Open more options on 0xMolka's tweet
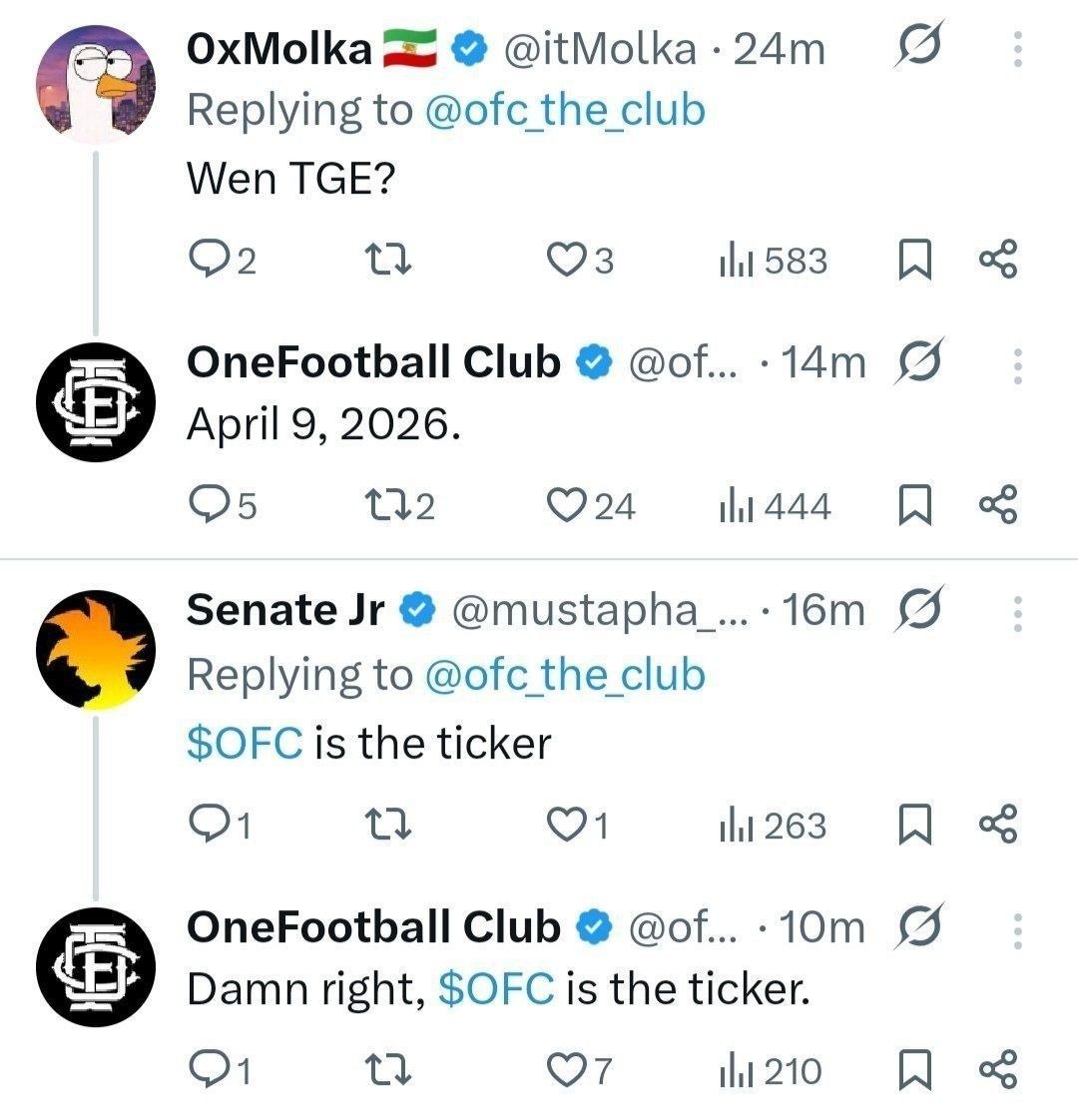The image size is (1078, 1120). point(1017,50)
